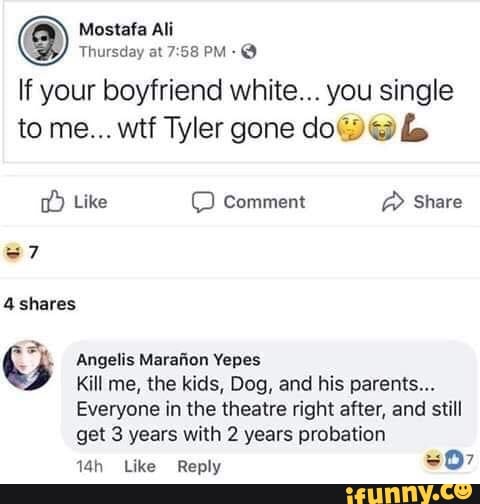The image size is (480, 504).
Task: Click the ifunny.co watermark logo
Action: [x=409, y=494]
